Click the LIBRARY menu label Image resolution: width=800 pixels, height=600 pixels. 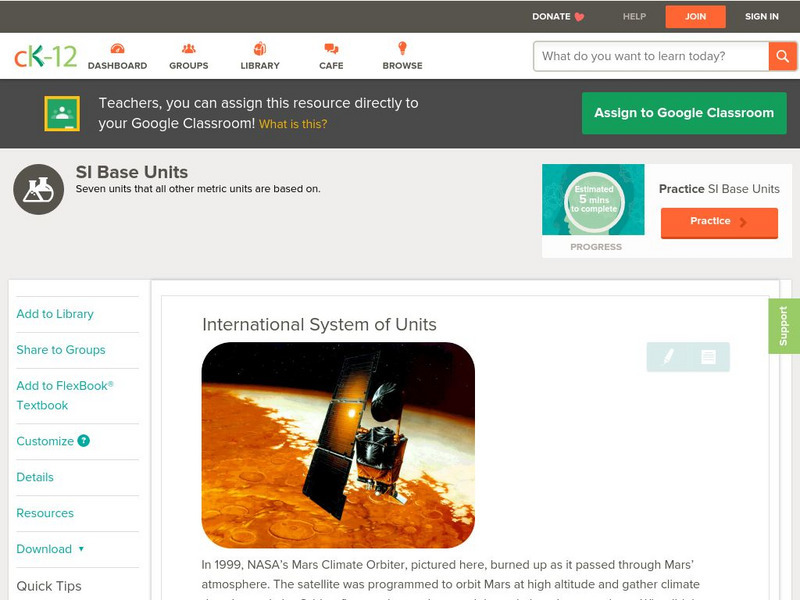click(x=260, y=66)
